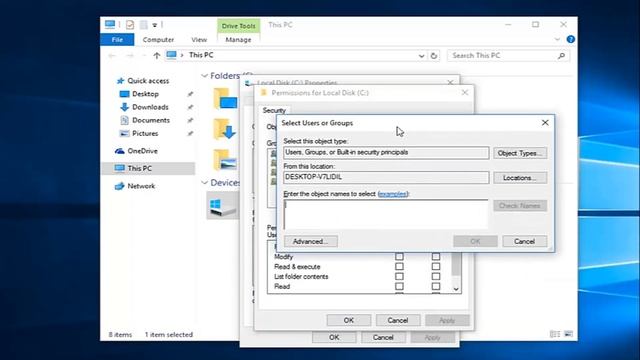Go up one folder level arrow
Viewport: 640px width, 360px height.
coord(157,56)
